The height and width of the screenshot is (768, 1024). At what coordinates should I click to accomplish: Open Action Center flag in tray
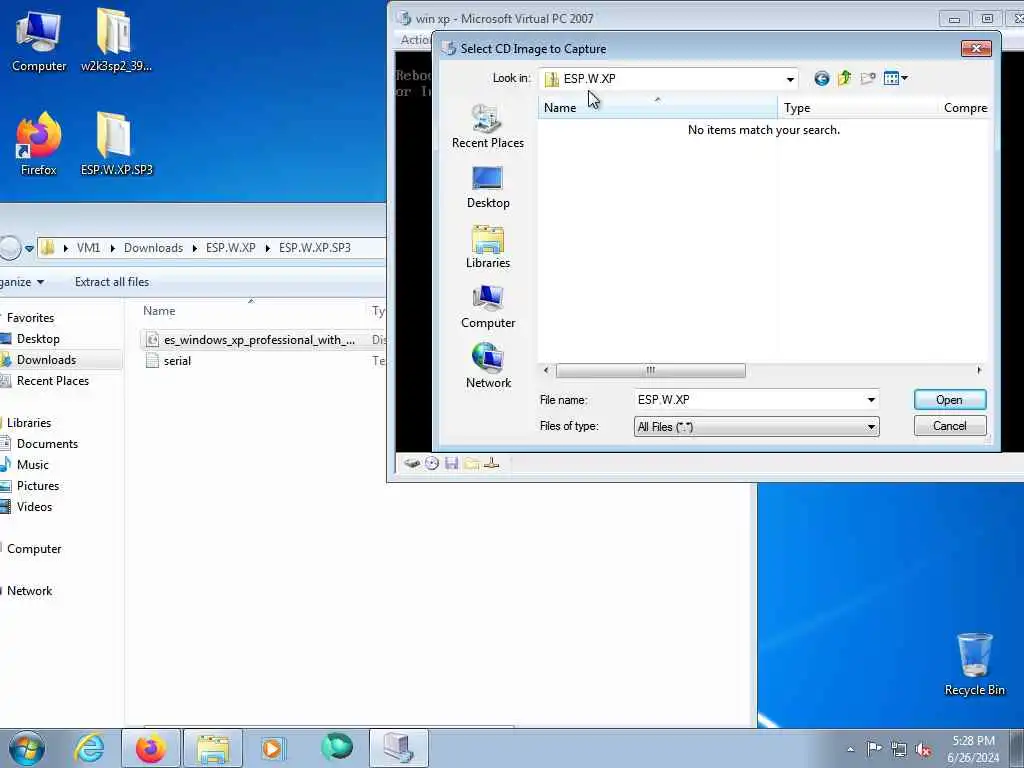(x=874, y=749)
